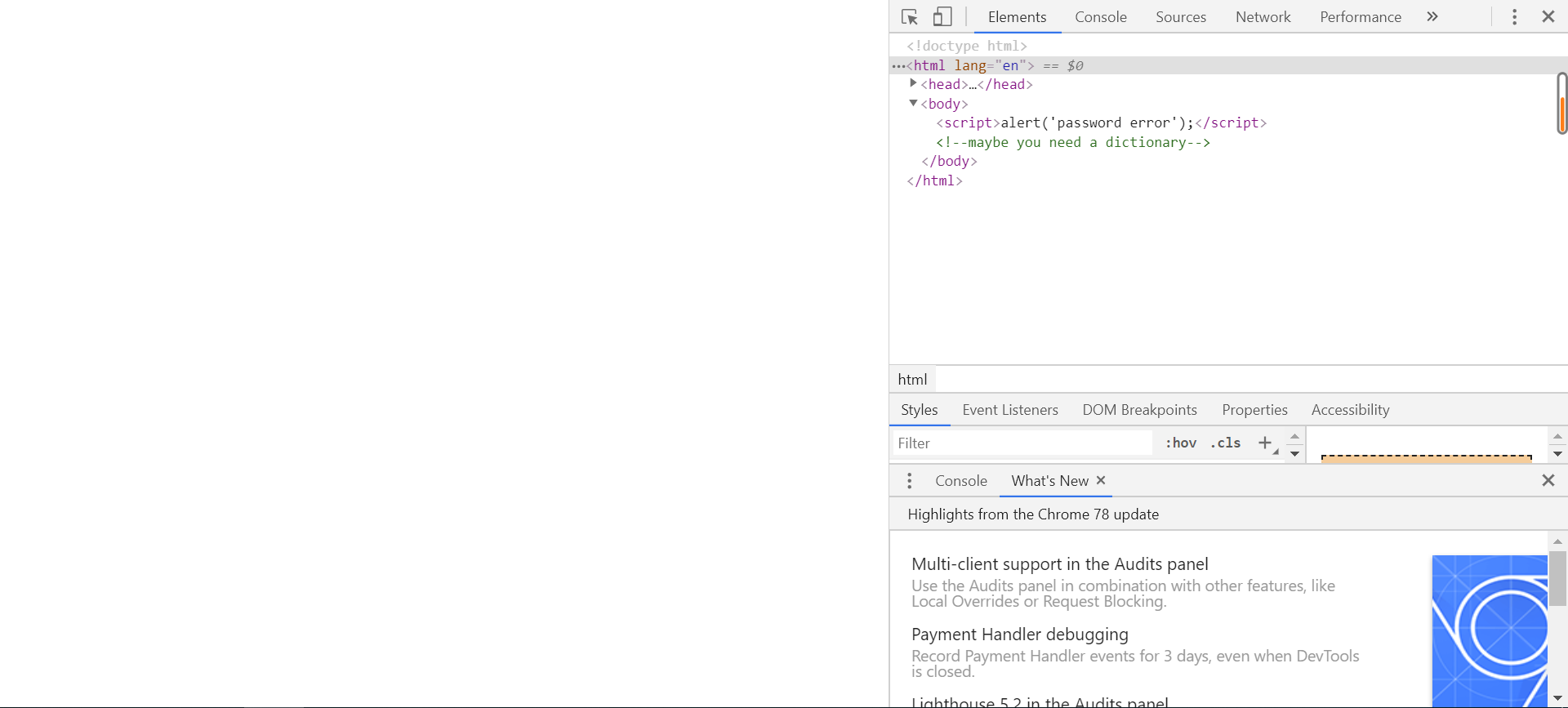Toggle the :hov element state button
The height and width of the screenshot is (708, 1568).
point(1181,443)
